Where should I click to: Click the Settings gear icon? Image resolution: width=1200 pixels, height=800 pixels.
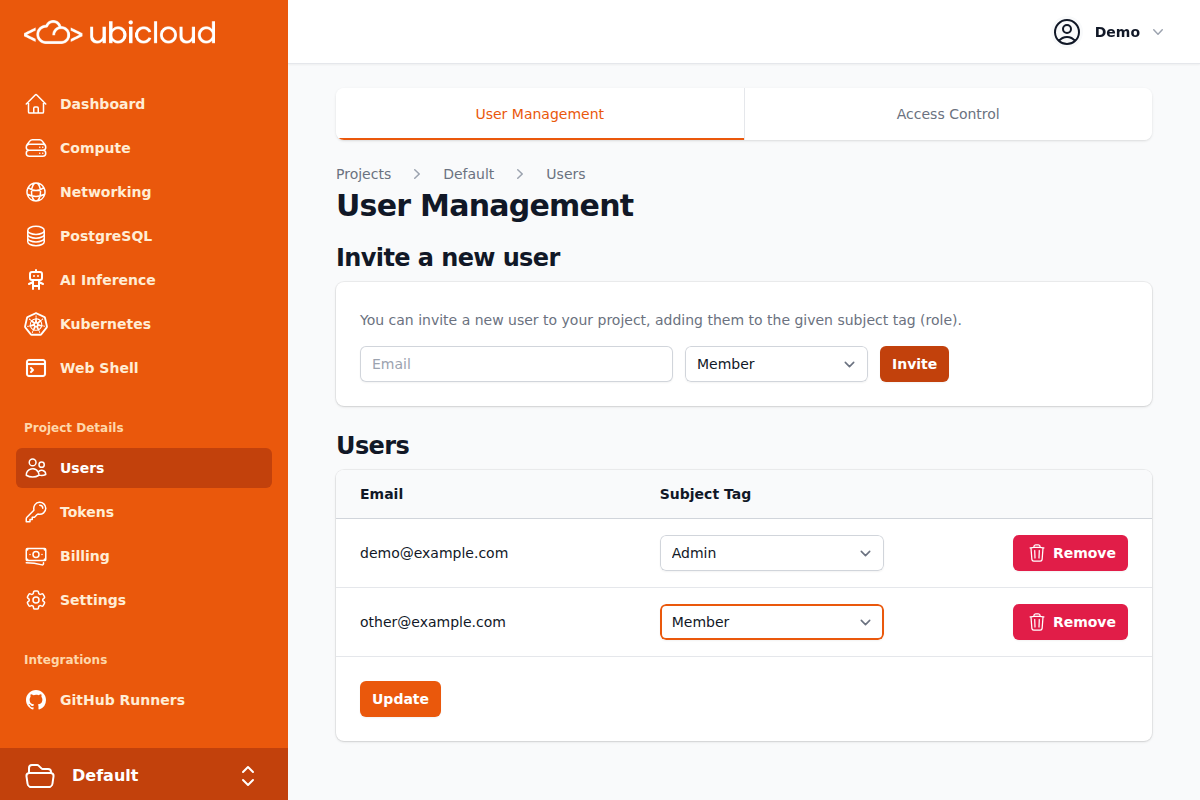click(36, 600)
